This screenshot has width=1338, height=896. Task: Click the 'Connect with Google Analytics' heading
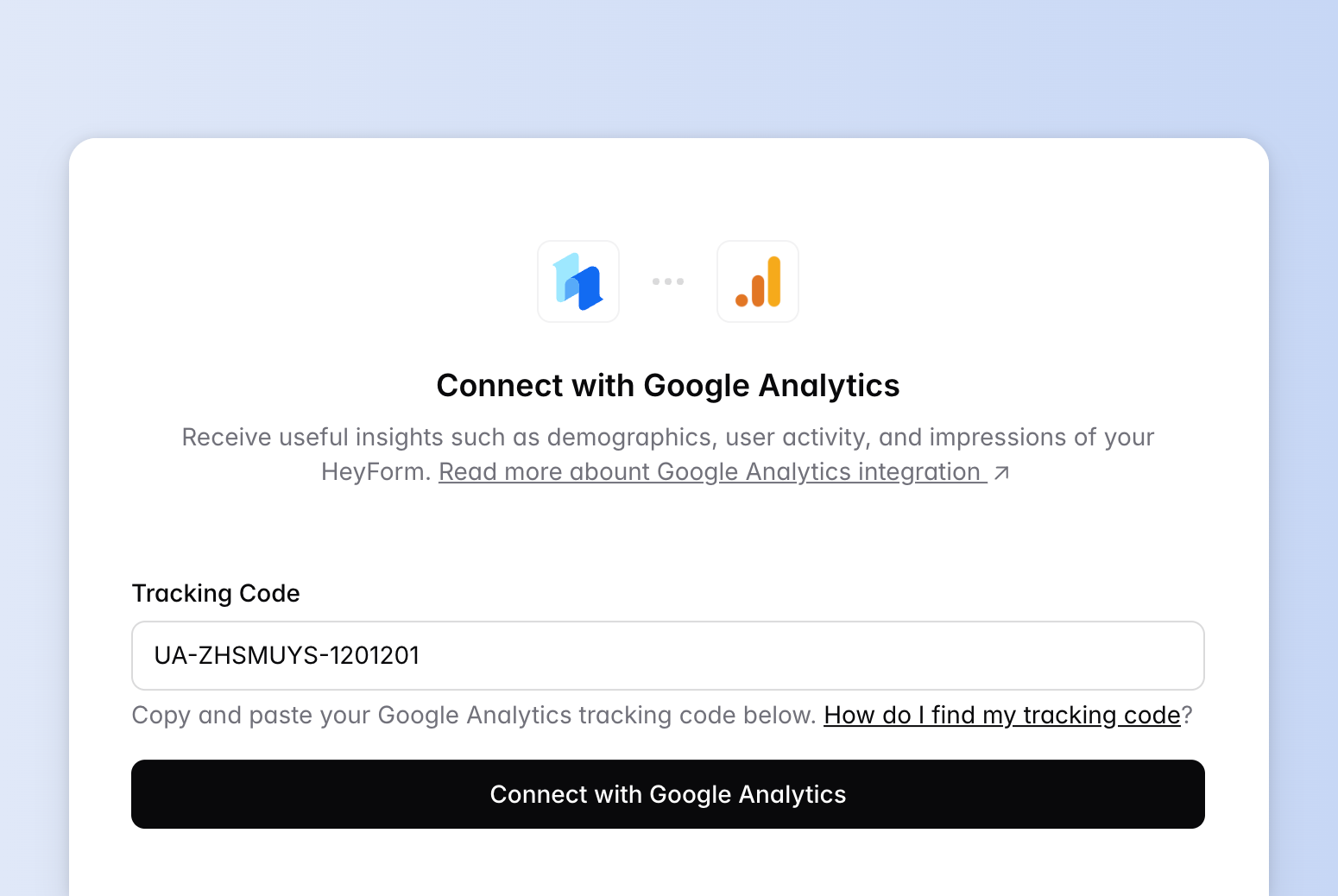(668, 385)
